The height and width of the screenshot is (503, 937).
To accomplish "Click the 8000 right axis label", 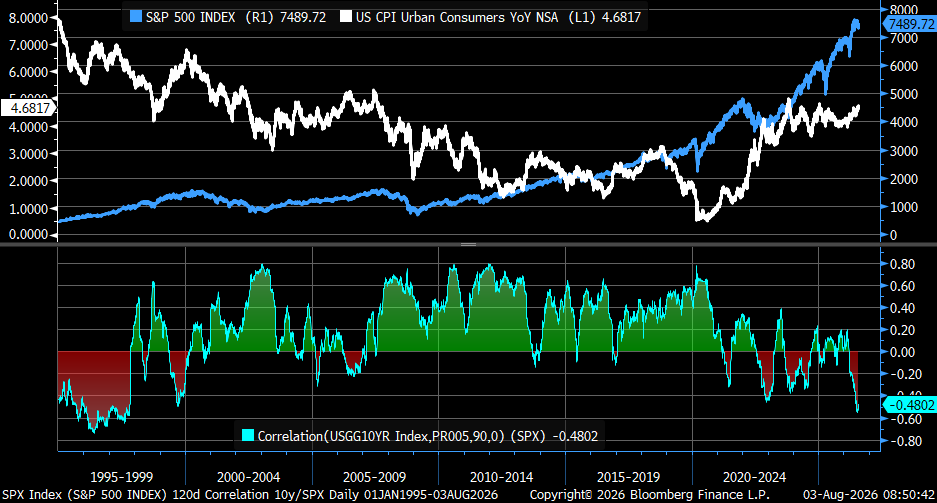I will coord(903,10).
